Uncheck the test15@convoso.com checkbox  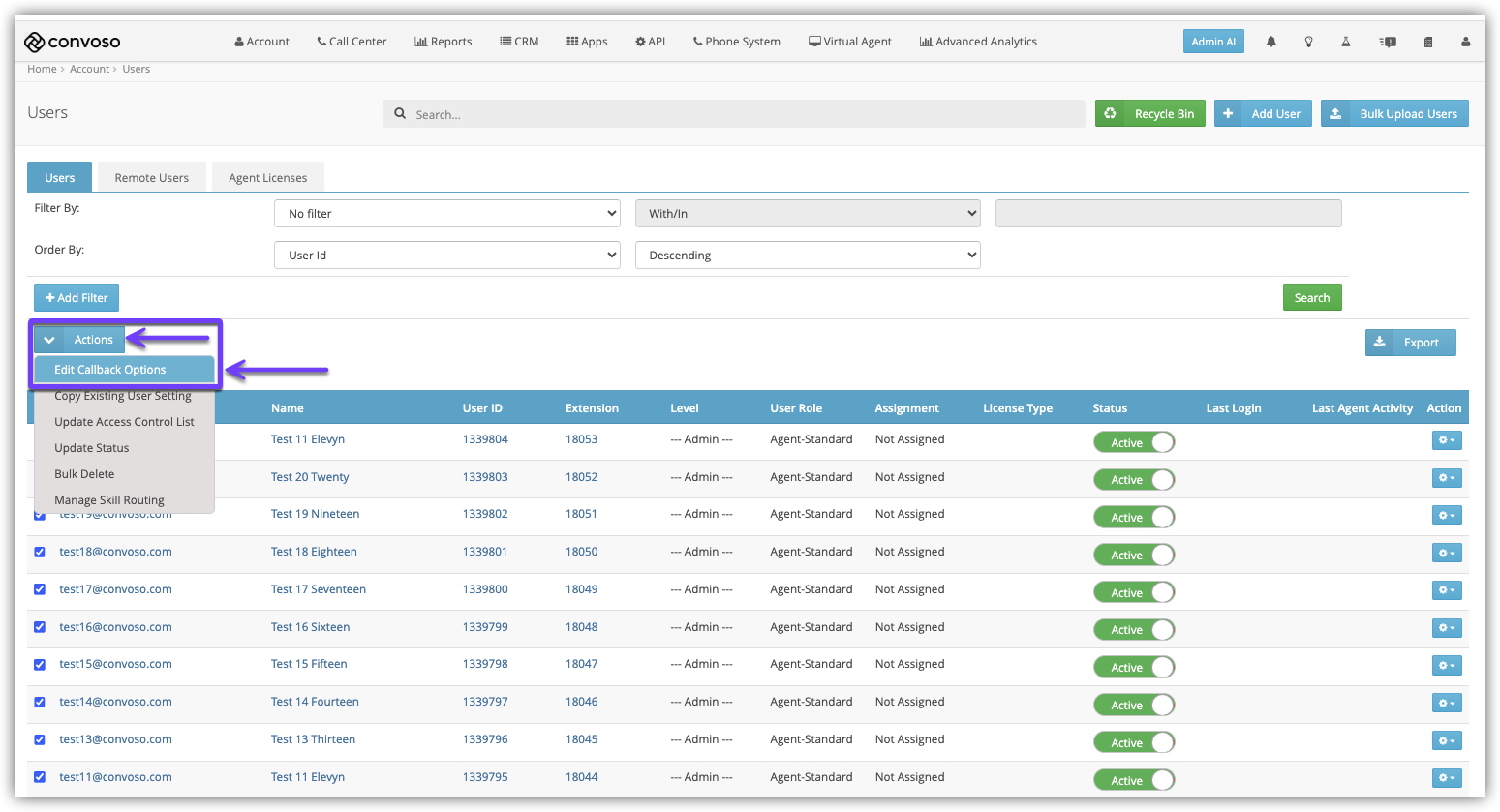(40, 664)
